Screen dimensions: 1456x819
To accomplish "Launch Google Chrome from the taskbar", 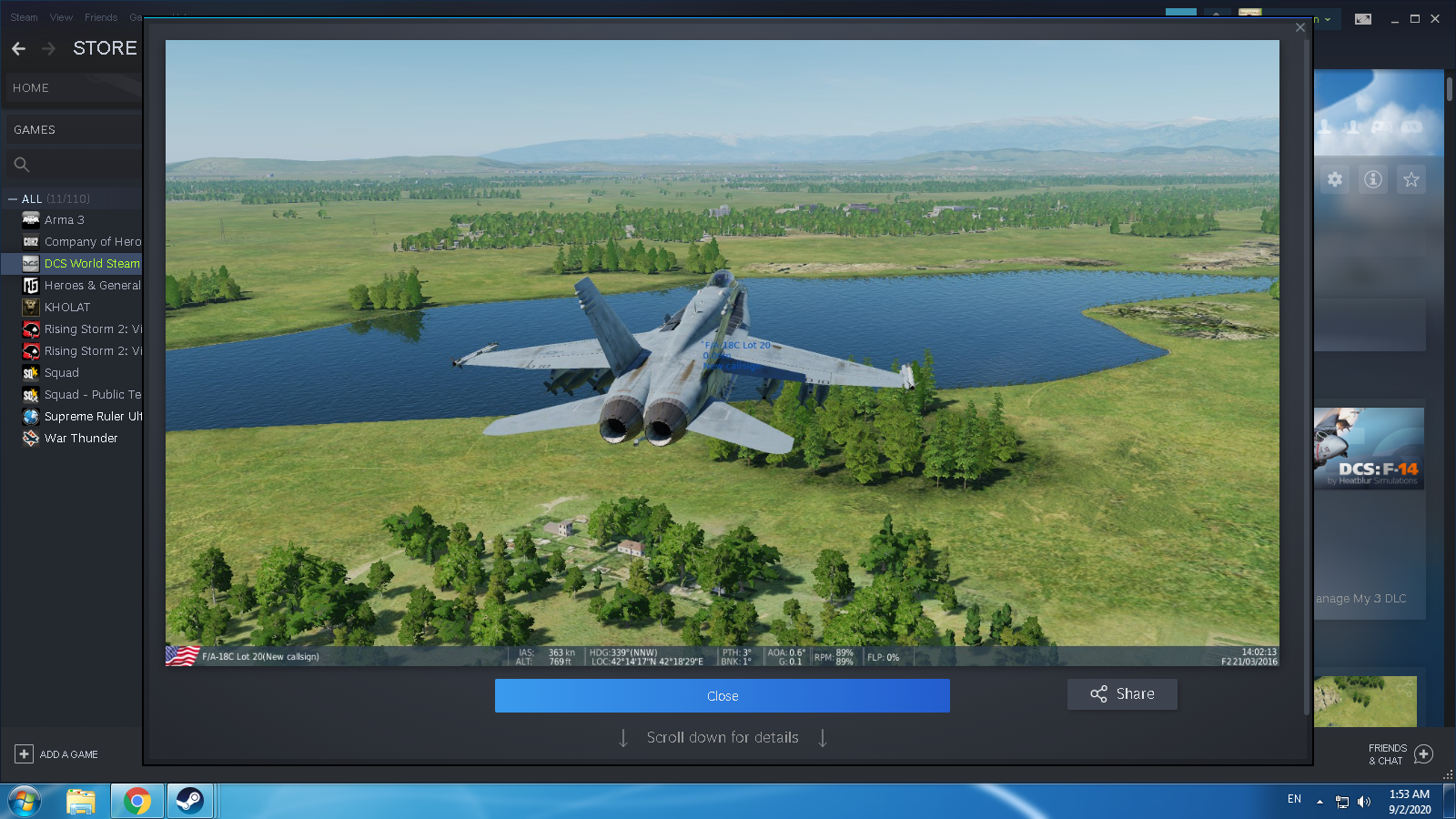I will (137, 801).
